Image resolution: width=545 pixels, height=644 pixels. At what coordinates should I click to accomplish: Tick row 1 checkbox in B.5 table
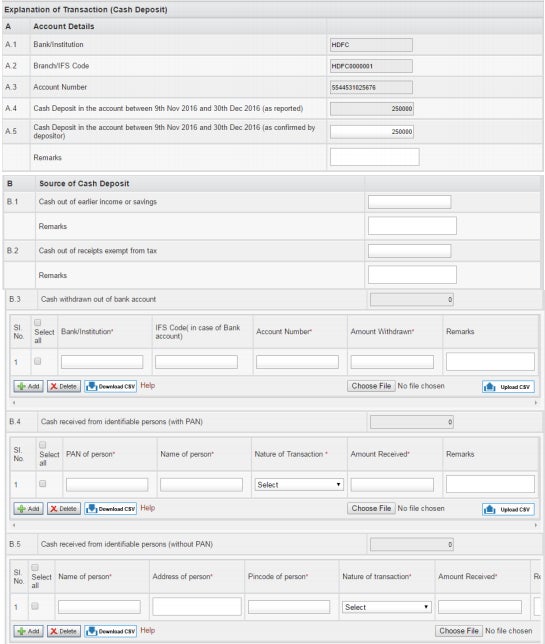coord(35,606)
